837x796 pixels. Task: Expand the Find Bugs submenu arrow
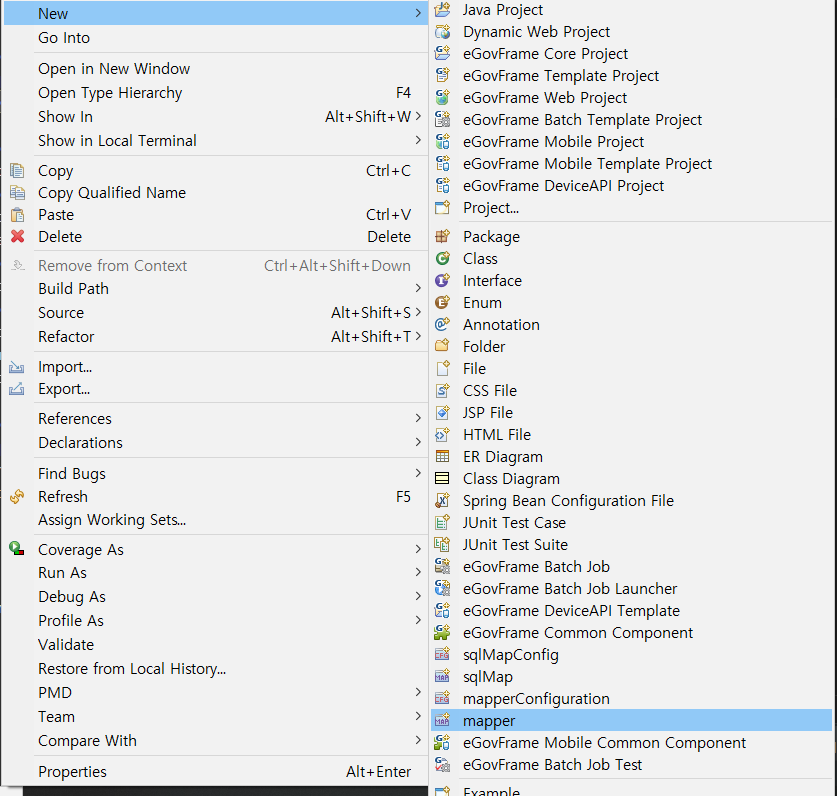click(x=418, y=473)
